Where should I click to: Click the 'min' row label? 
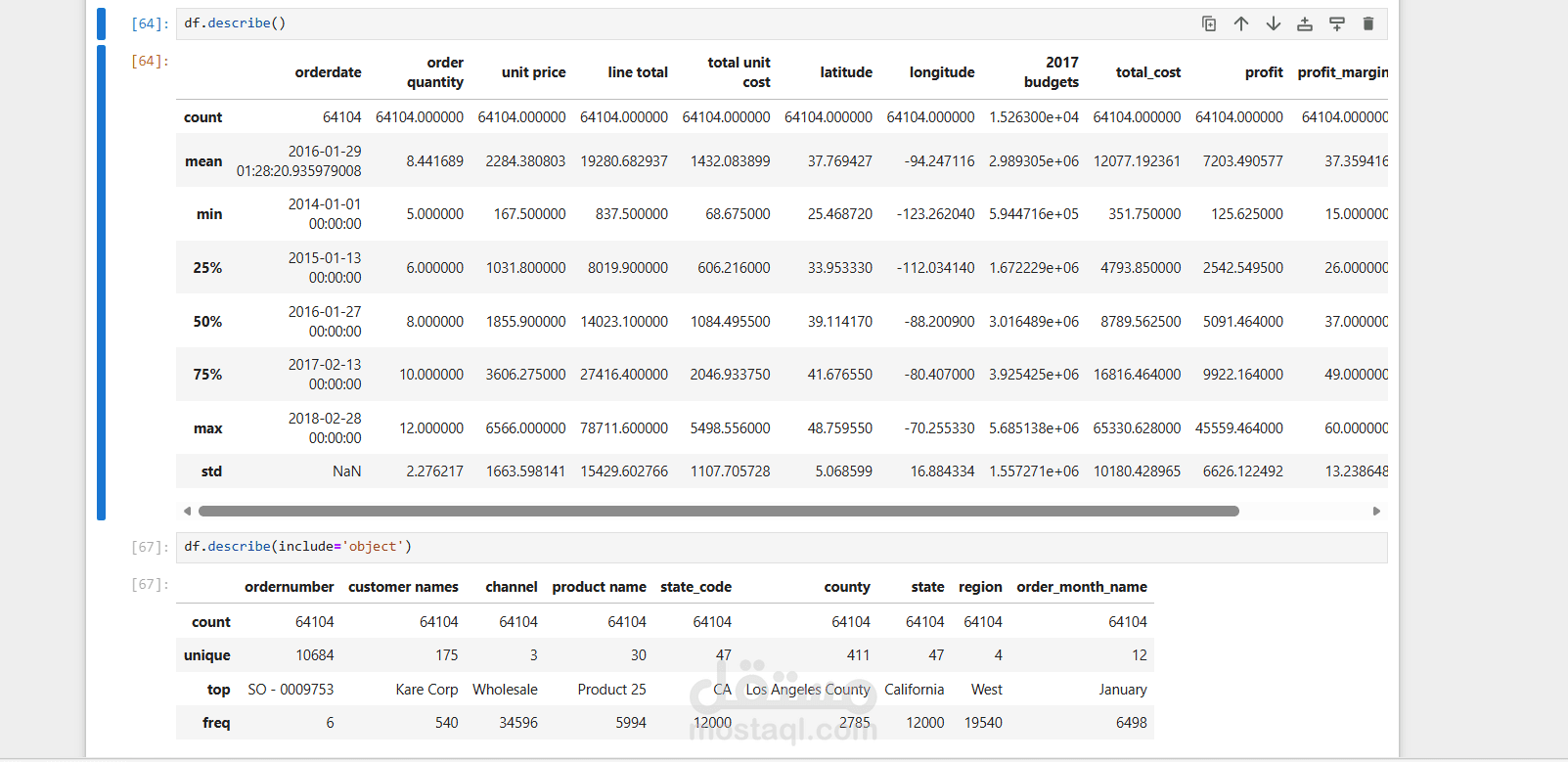tap(209, 214)
